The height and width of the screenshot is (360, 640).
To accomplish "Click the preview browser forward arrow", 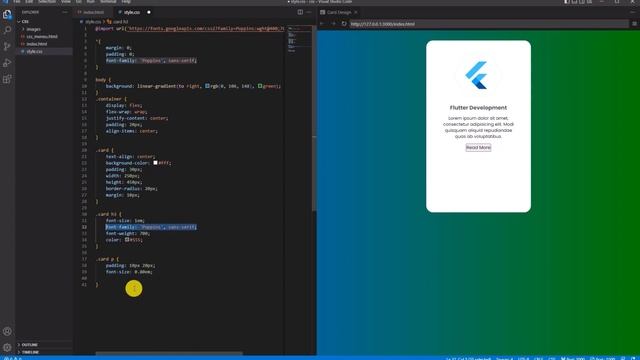I will coord(333,24).
